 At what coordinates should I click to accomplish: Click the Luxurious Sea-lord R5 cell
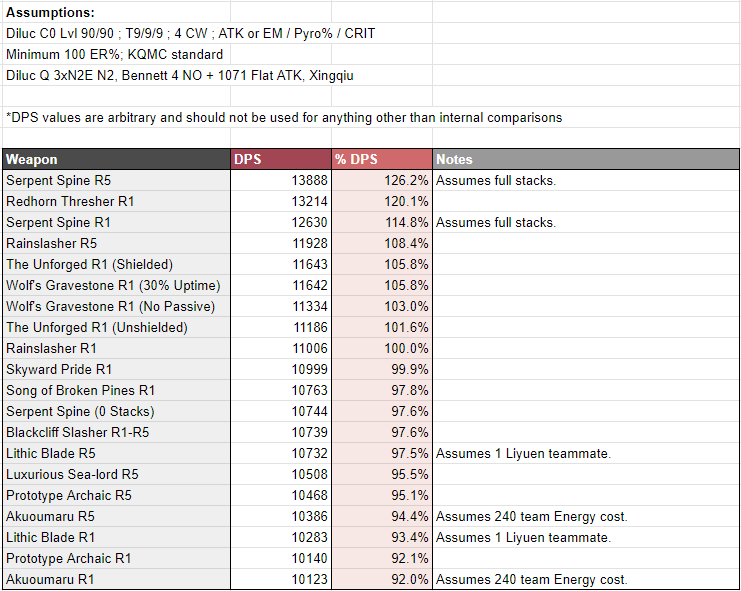[x=115, y=475]
